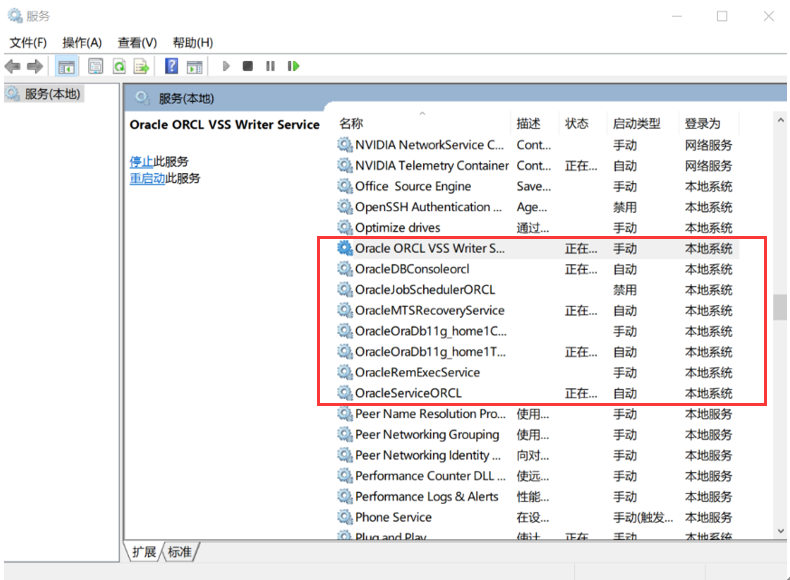Click the Start Service play icon
The width and height of the screenshot is (790, 580).
(226, 66)
